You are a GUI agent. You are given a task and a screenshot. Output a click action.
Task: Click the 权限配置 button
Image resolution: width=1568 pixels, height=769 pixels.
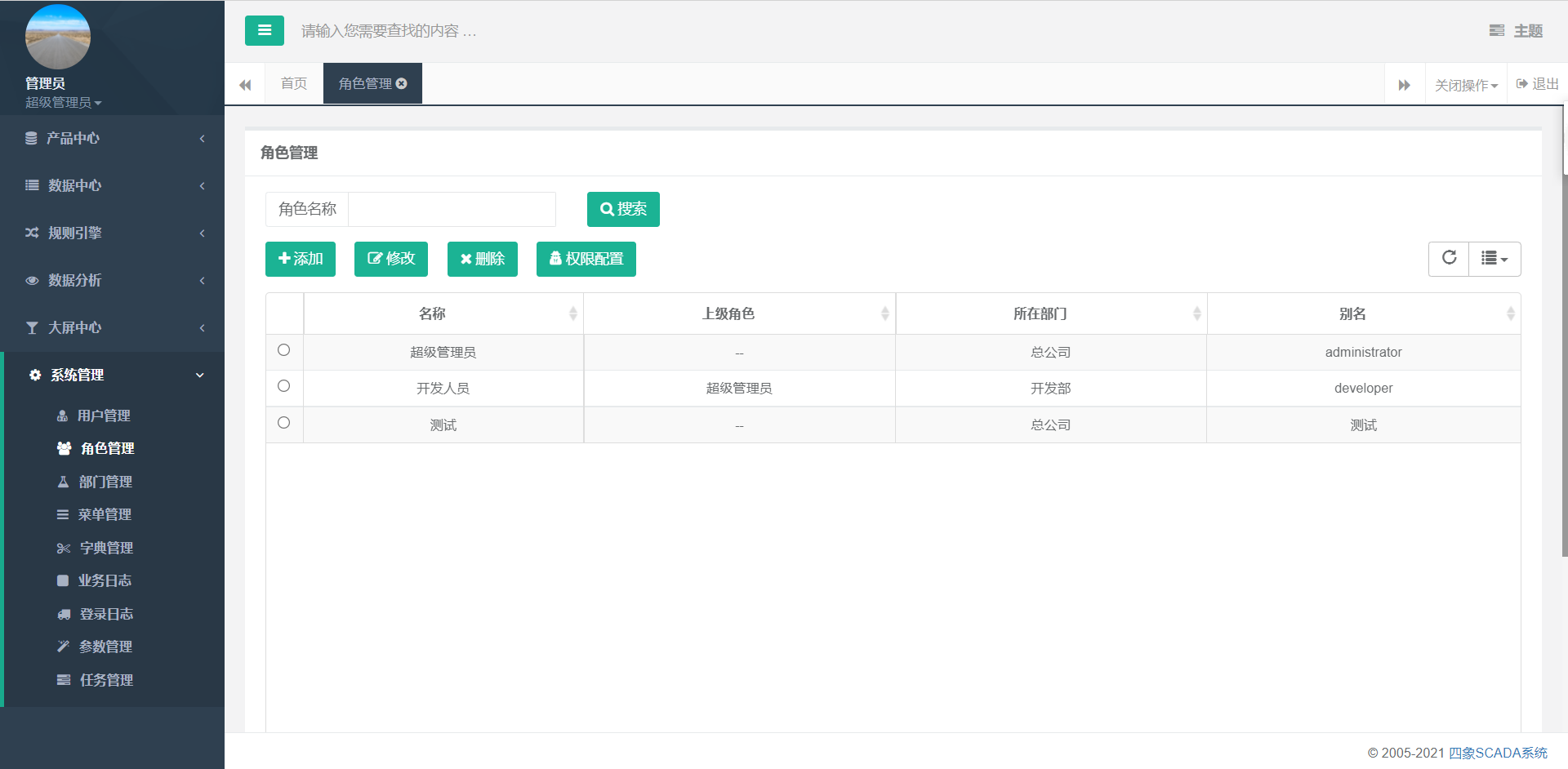point(586,259)
